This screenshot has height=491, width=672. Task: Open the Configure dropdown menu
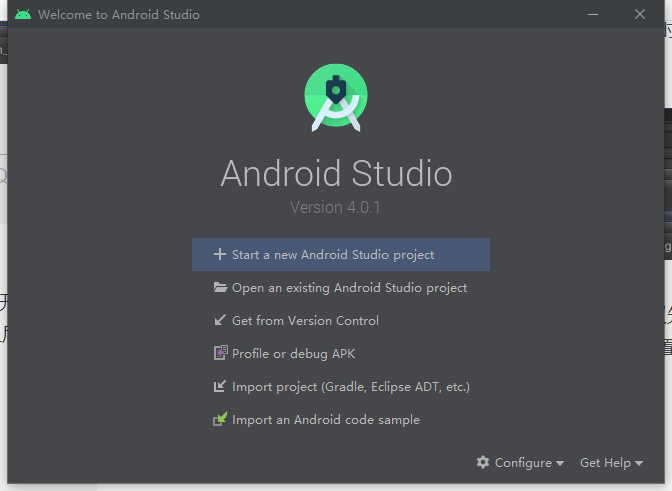click(520, 462)
